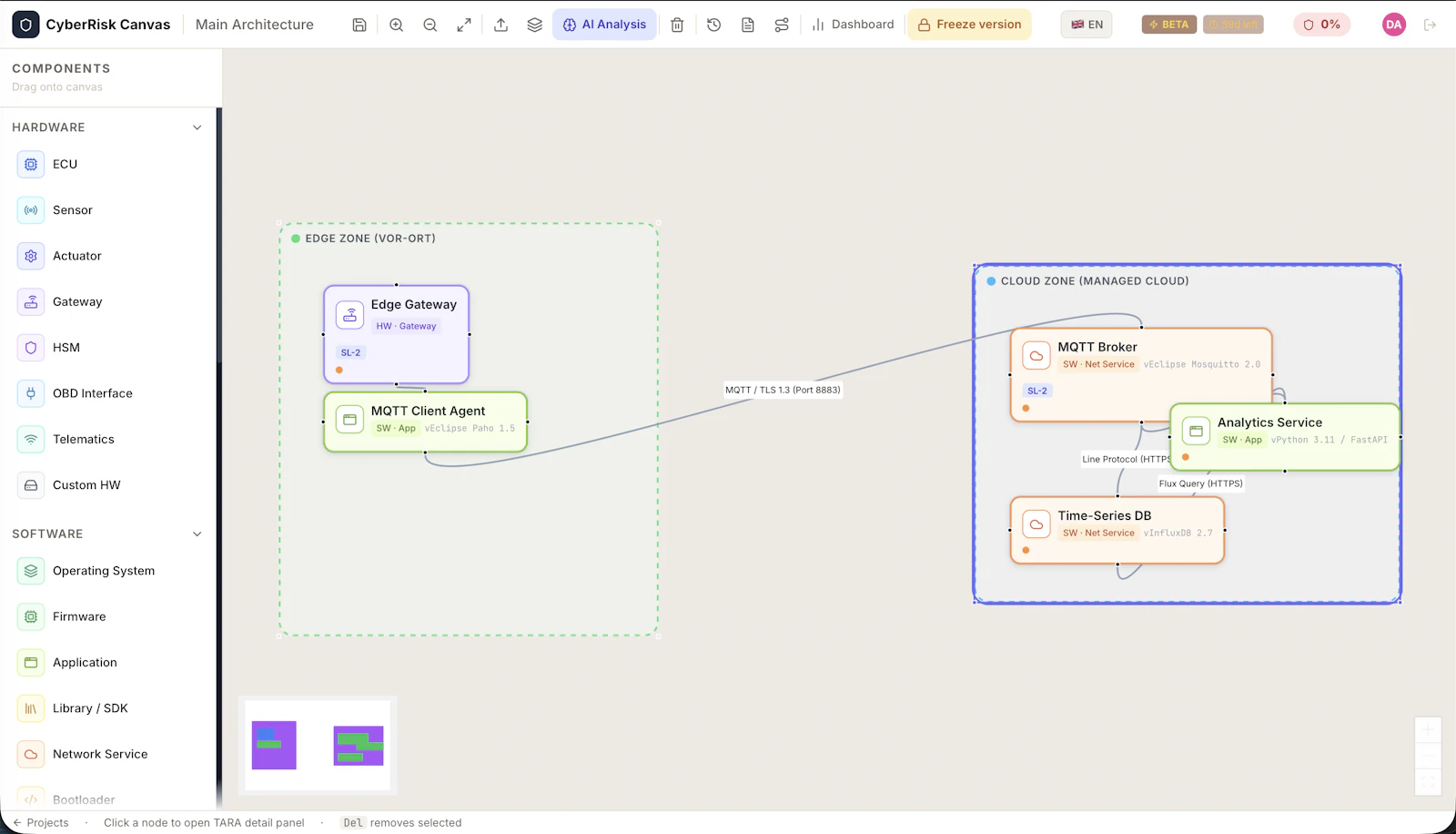Click the data flow routes icon

pos(782,25)
